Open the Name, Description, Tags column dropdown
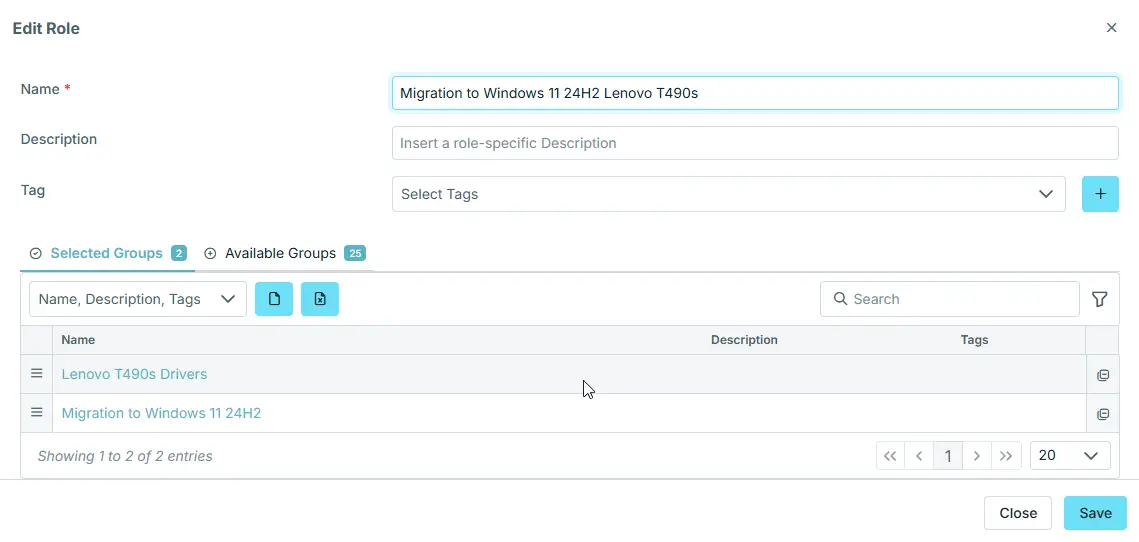This screenshot has height=542, width=1139. pos(138,299)
